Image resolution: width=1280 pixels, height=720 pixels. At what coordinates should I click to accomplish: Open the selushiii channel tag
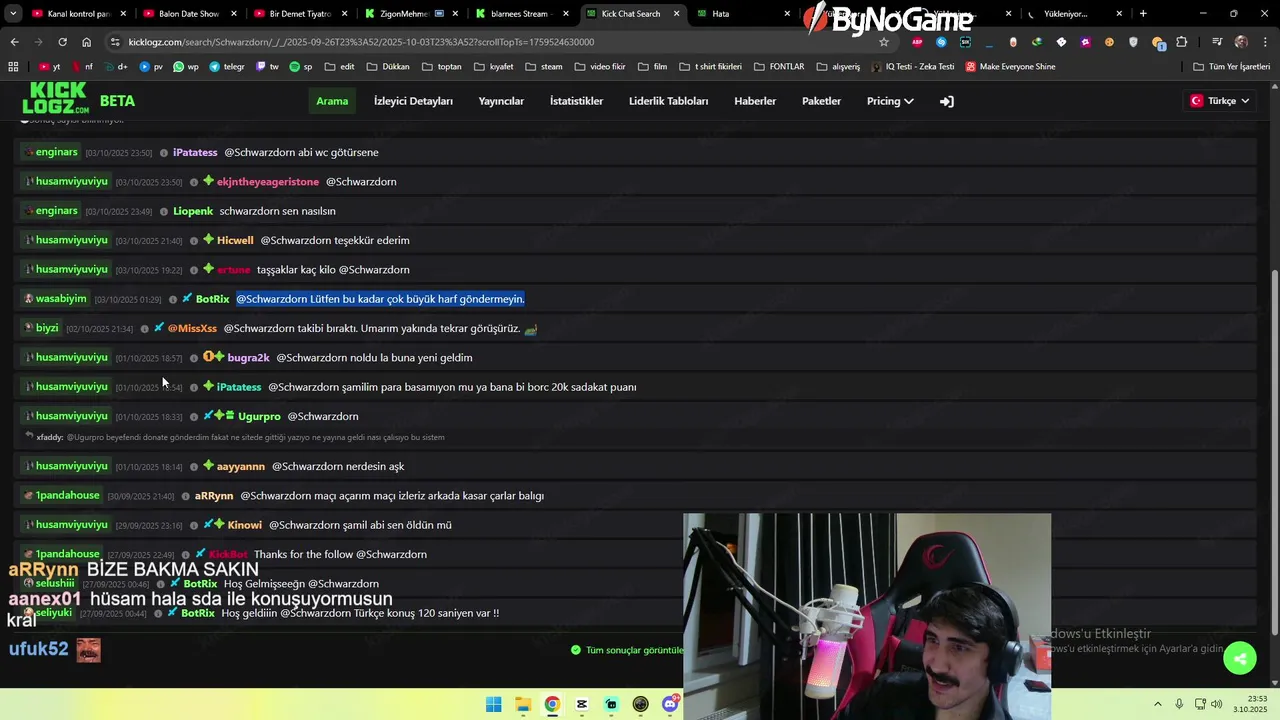(49, 583)
